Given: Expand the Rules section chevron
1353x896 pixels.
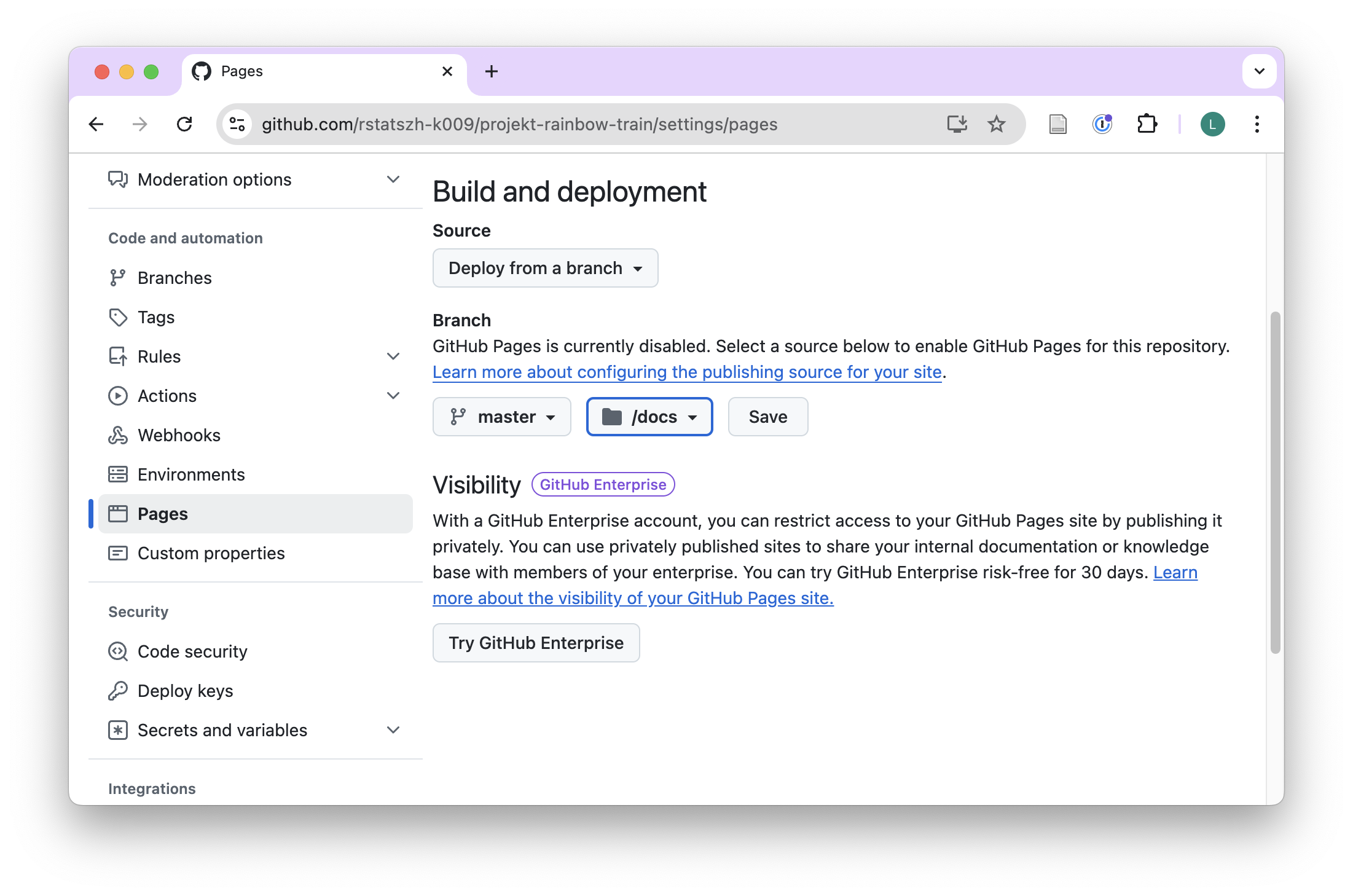Looking at the screenshot, I should (393, 356).
